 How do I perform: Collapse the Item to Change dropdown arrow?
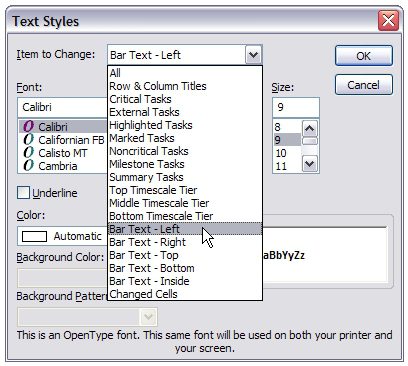tap(253, 55)
